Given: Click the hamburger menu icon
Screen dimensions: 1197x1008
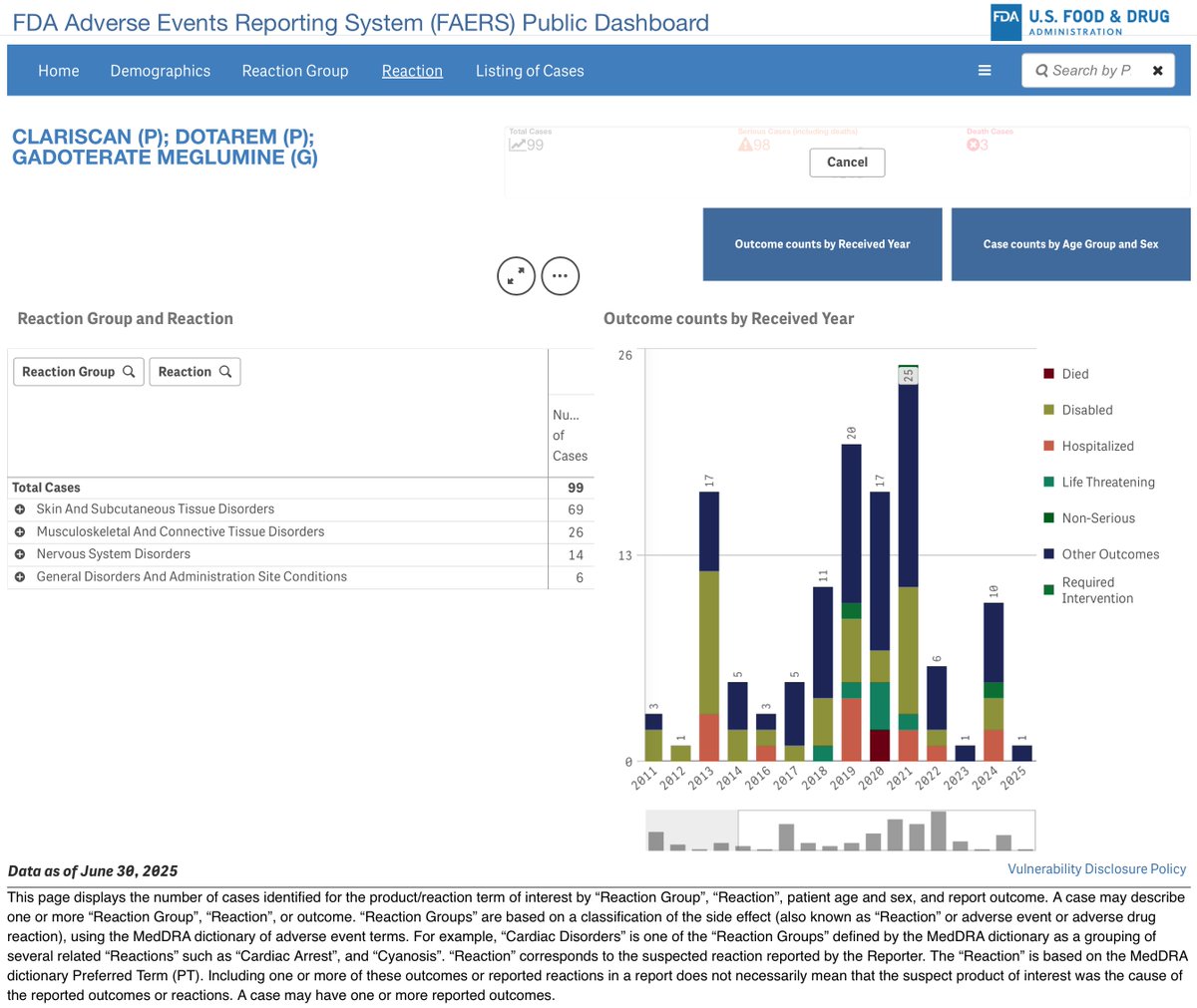Looking at the screenshot, I should pos(985,71).
